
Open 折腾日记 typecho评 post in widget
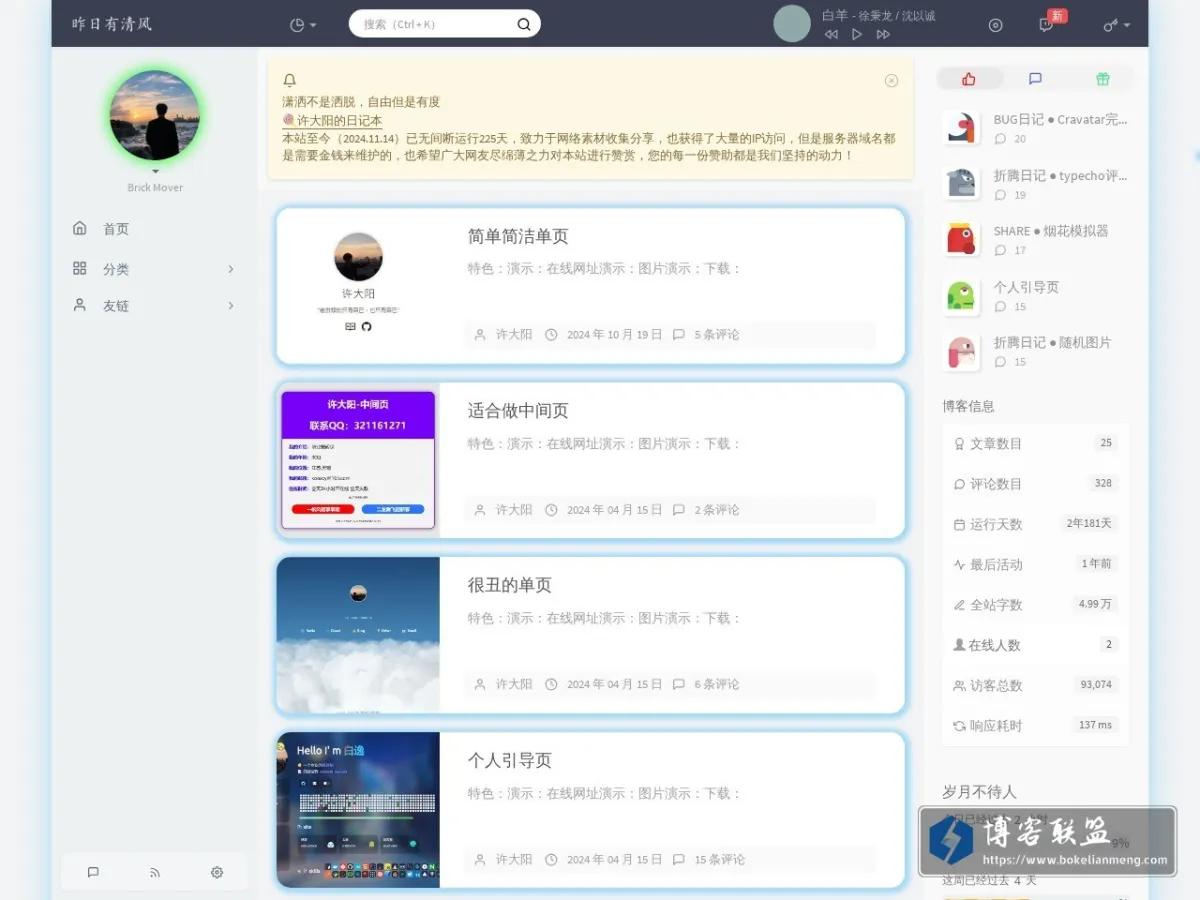(1060, 176)
